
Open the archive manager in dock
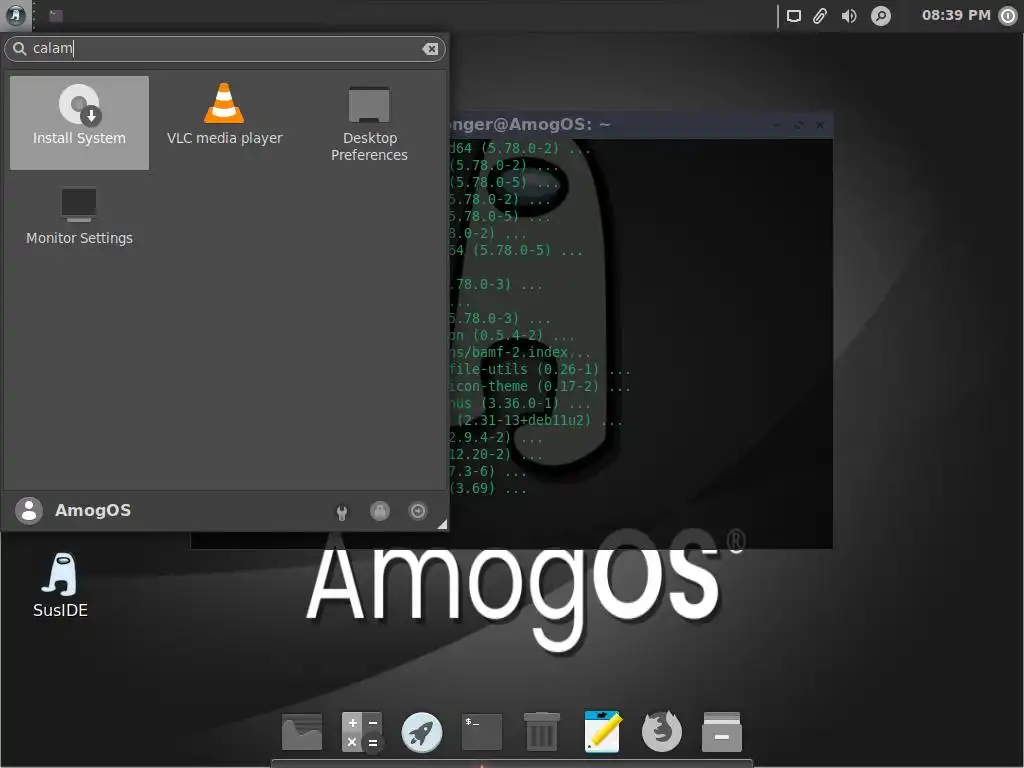point(722,732)
